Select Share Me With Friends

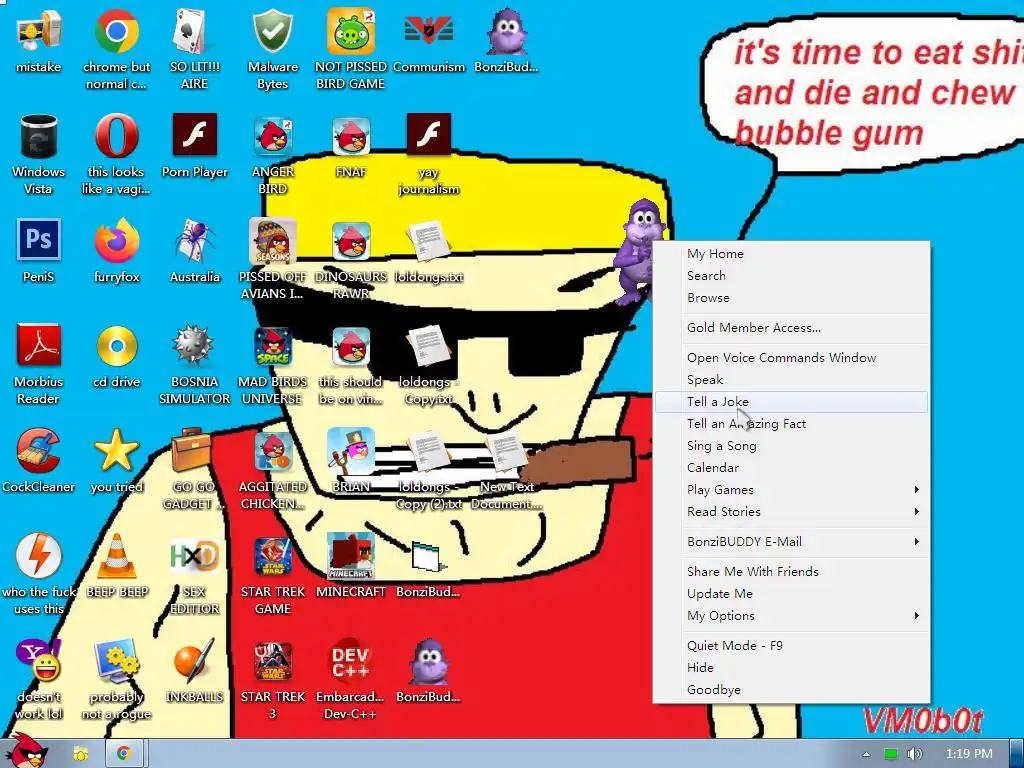[x=791, y=572]
